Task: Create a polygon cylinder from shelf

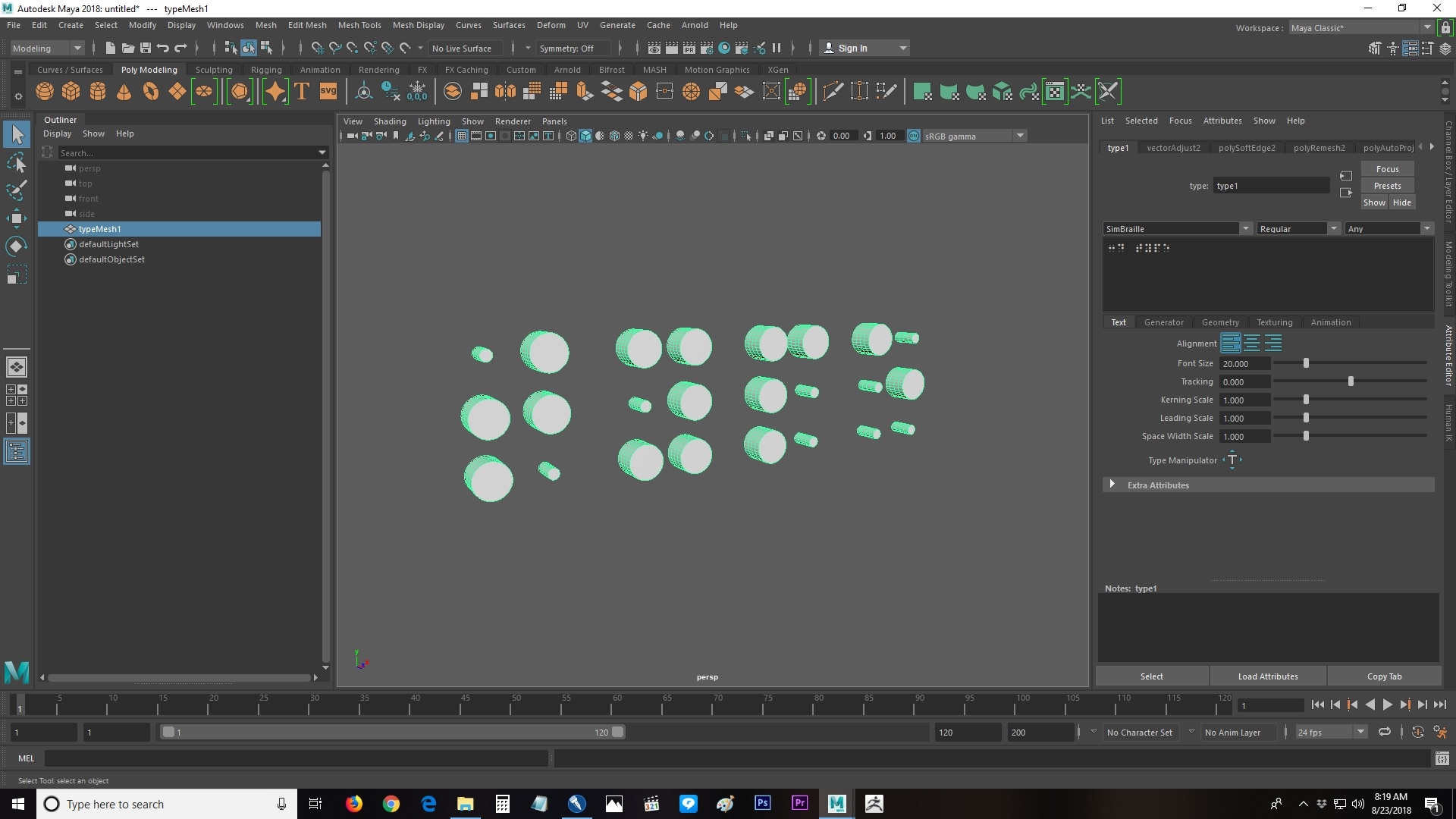Action: tap(98, 92)
